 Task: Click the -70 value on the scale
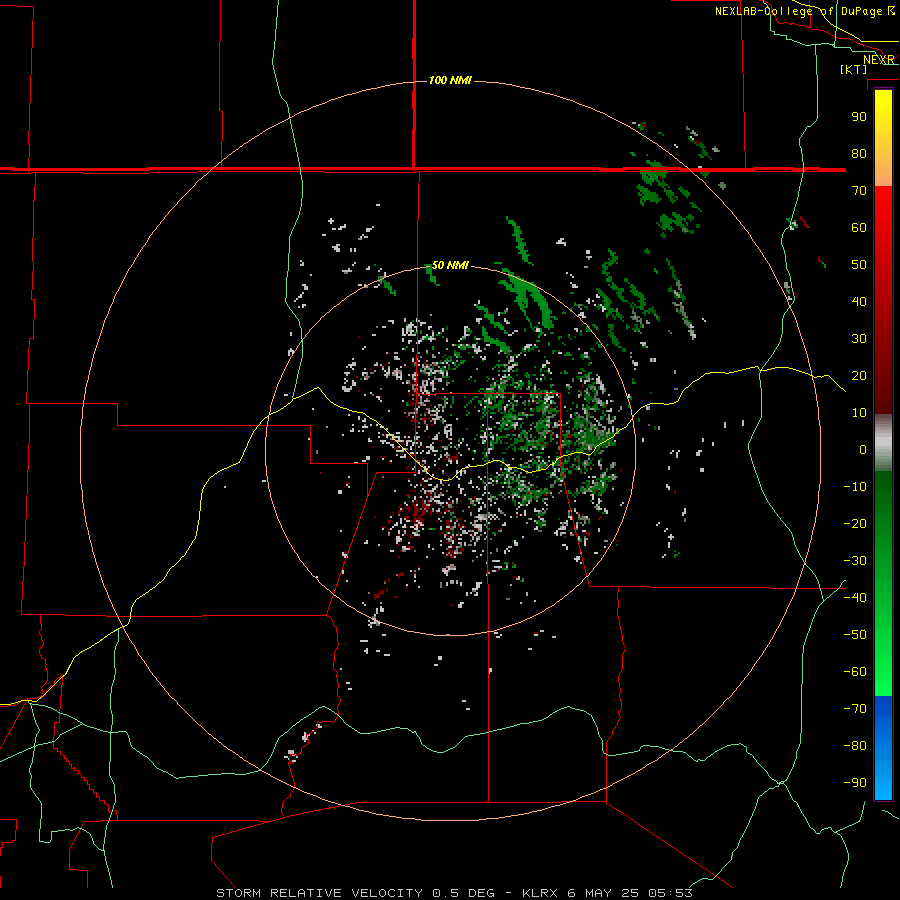pos(855,708)
